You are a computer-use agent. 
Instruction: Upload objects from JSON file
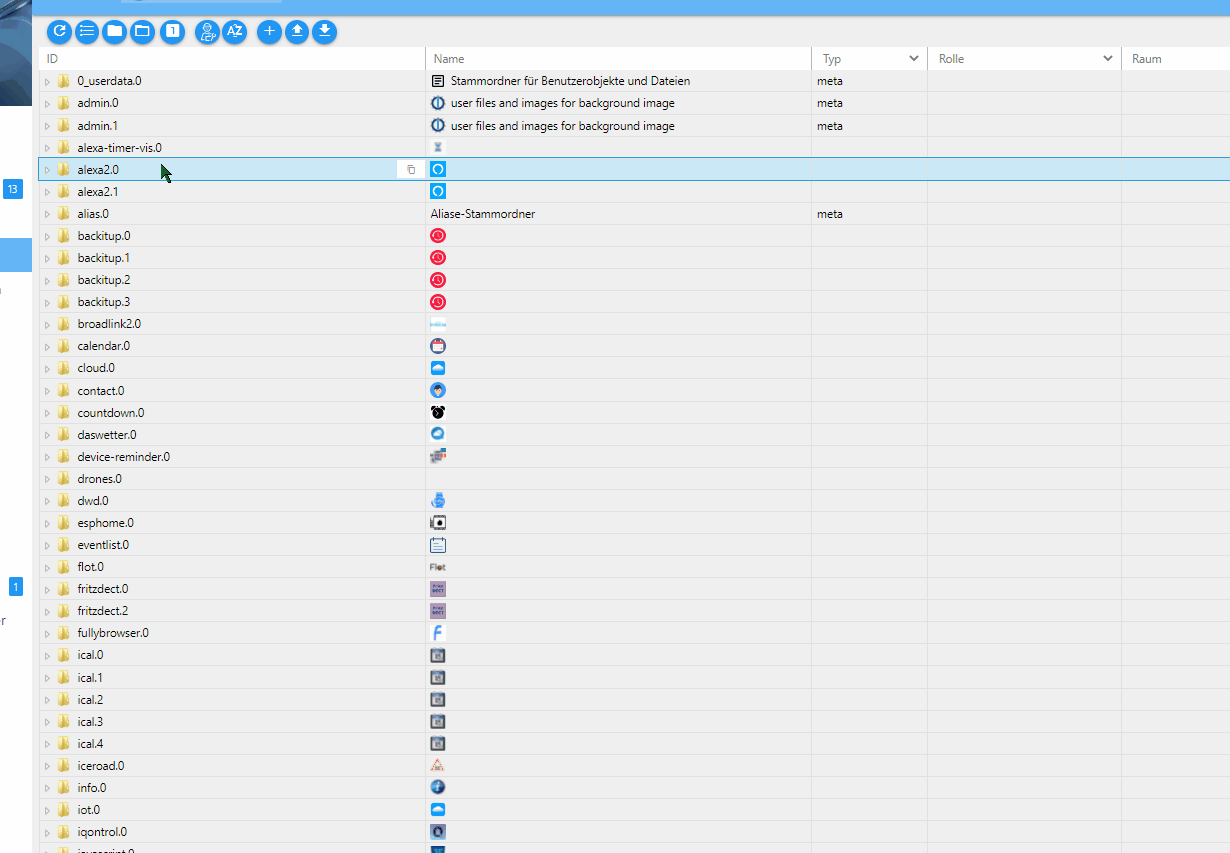tap(297, 31)
